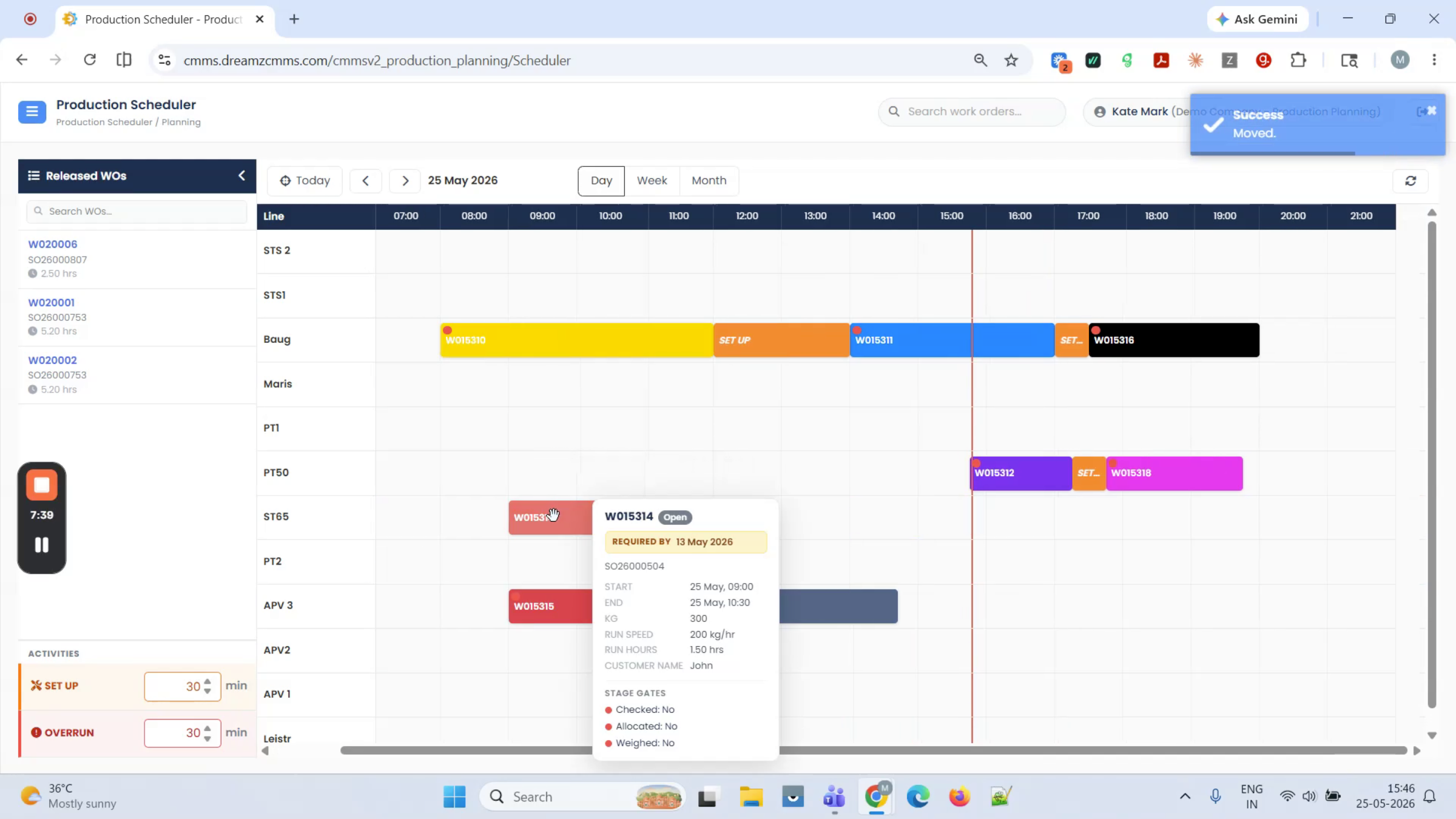Image resolution: width=1456 pixels, height=819 pixels.
Task: Select the black W015316 bar on Baug
Action: click(x=1174, y=340)
